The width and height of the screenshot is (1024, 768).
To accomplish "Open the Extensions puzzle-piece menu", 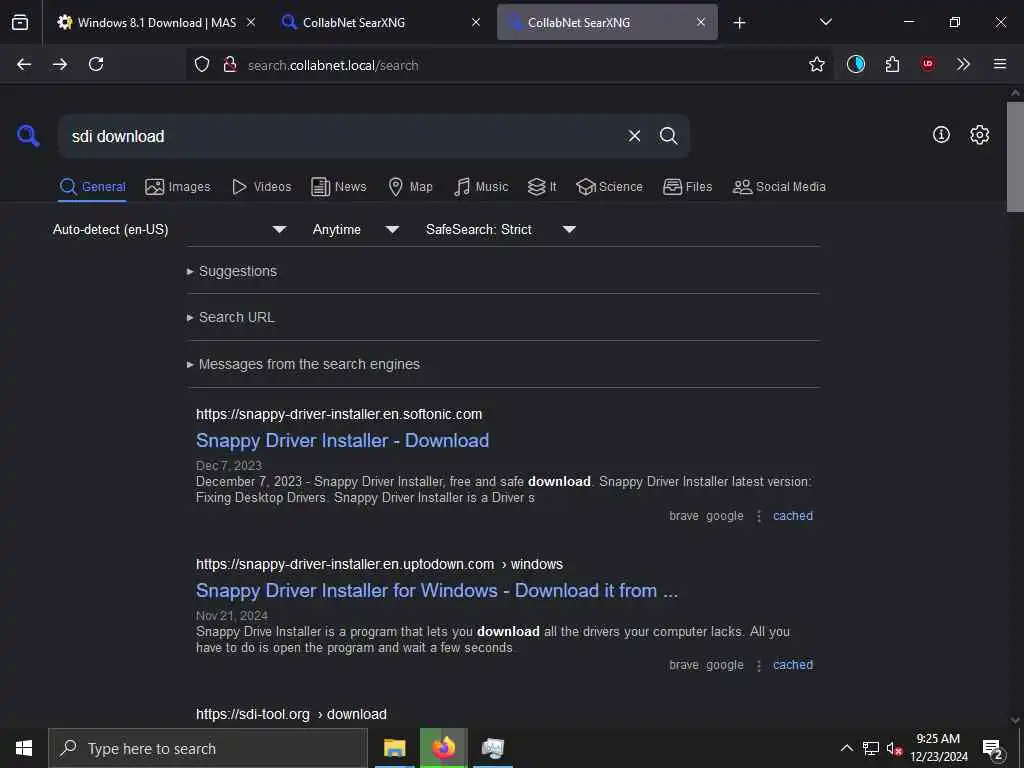I will click(892, 64).
